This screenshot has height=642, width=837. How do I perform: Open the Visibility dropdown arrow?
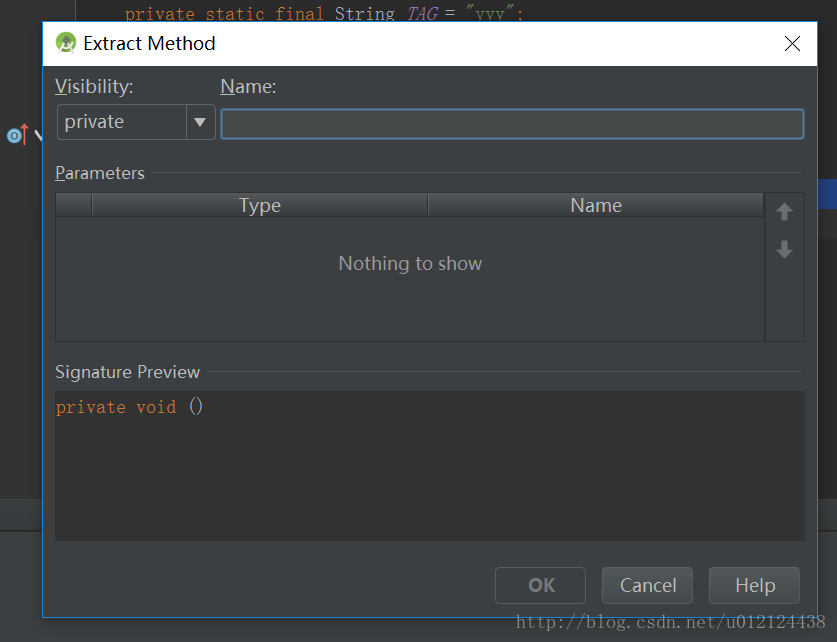point(200,122)
